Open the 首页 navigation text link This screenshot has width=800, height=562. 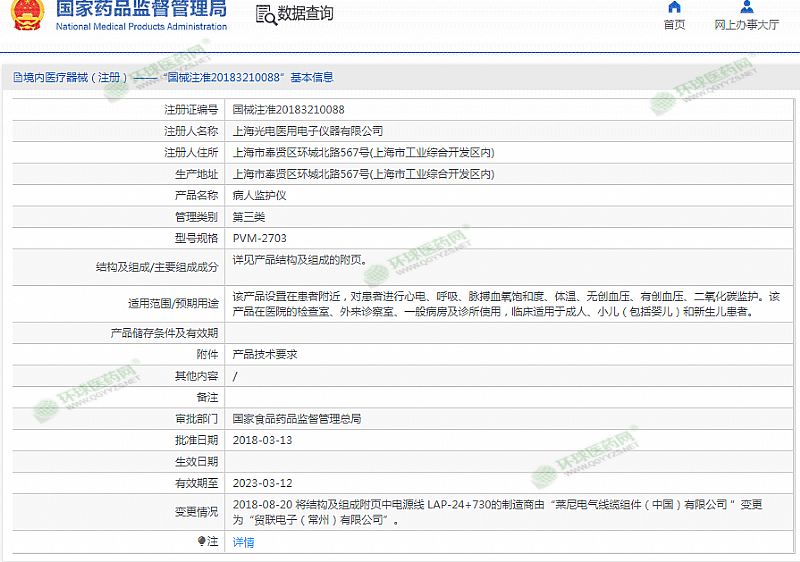675,25
